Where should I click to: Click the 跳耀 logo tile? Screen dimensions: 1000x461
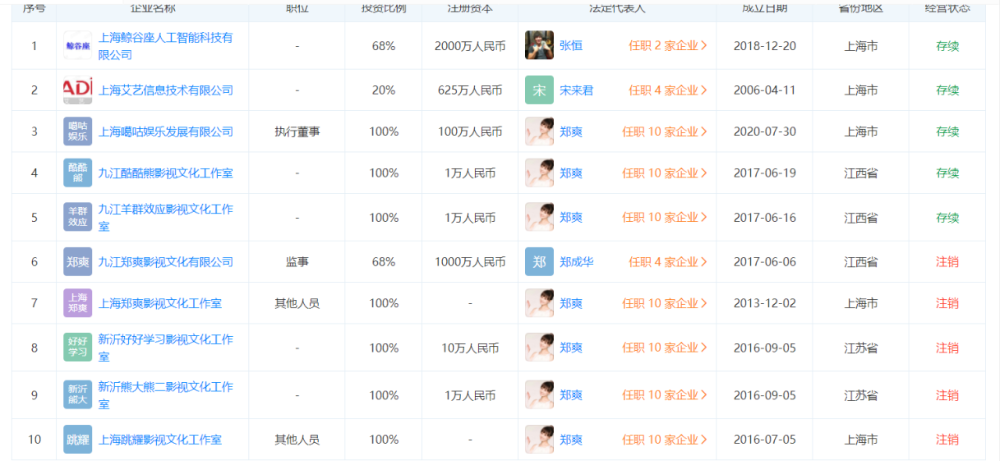pyautogui.click(x=78, y=439)
